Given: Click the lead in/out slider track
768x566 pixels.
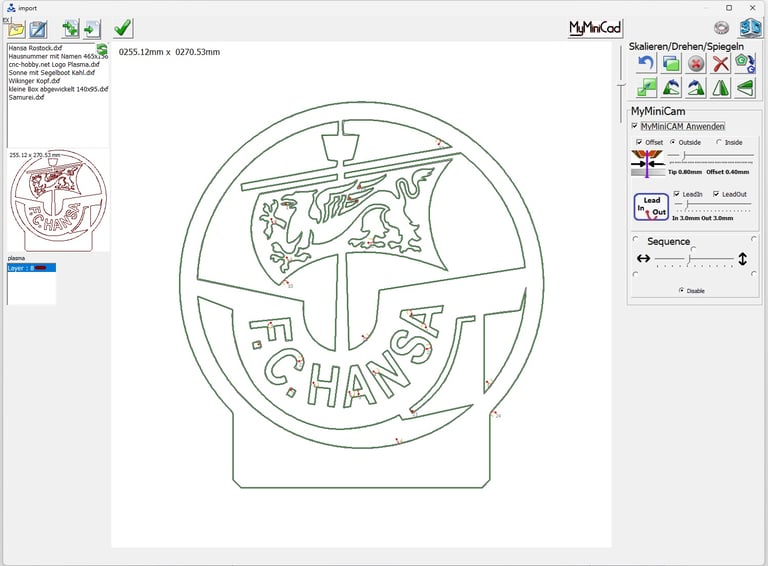Looking at the screenshot, I should point(713,205).
